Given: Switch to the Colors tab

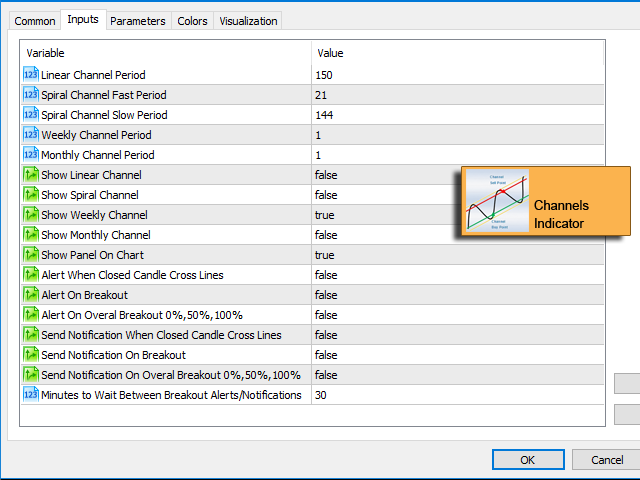Looking at the screenshot, I should click(192, 21).
